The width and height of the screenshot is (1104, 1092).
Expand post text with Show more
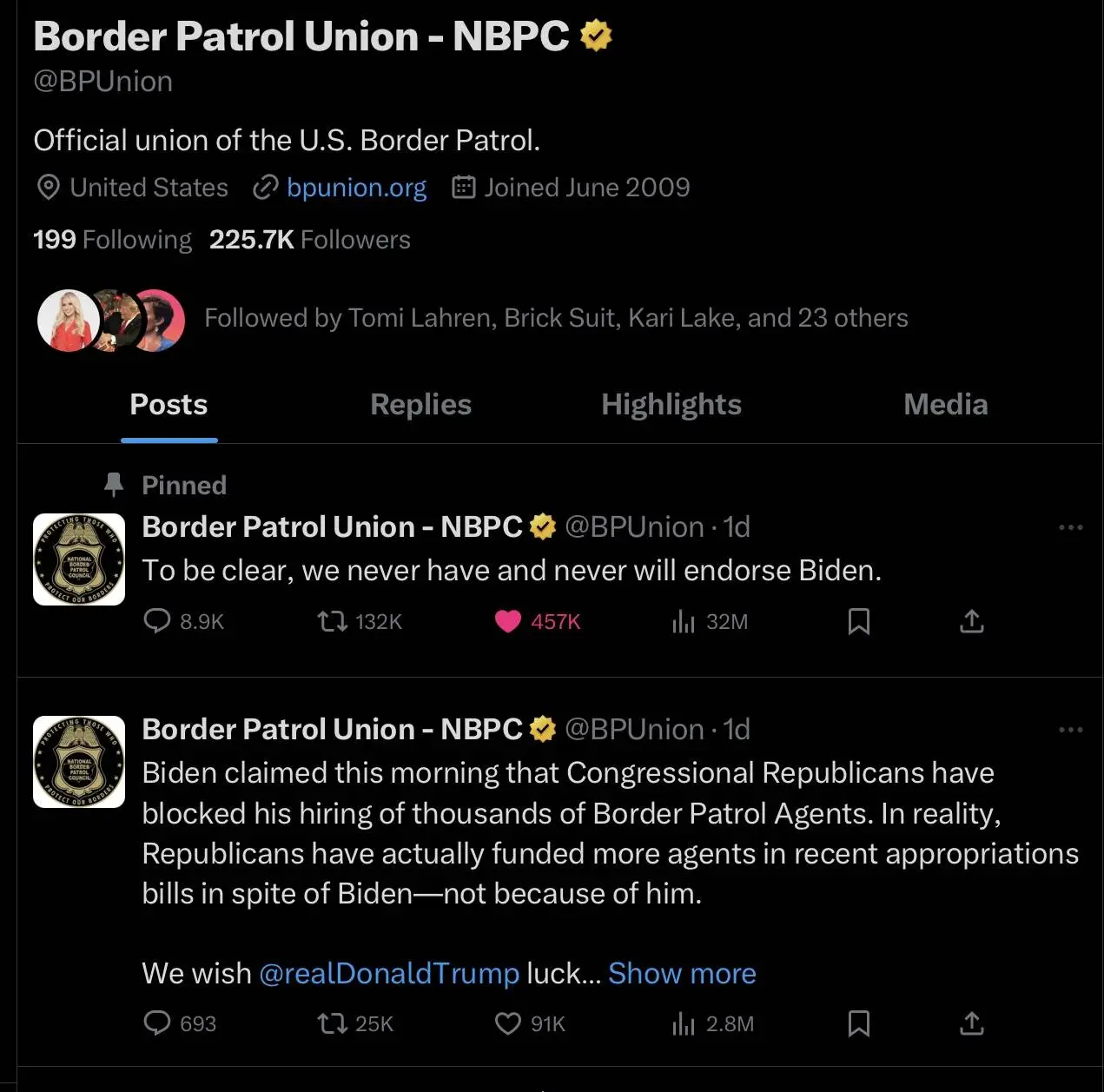[x=682, y=973]
